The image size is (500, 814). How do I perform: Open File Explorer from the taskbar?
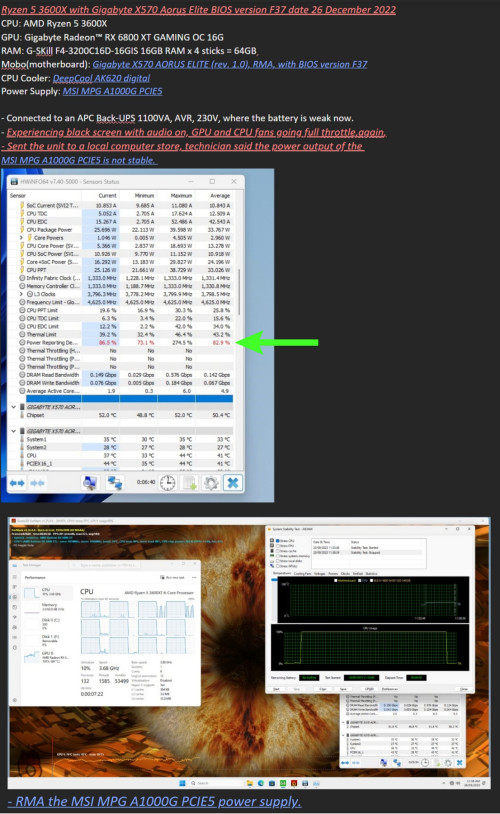(x=250, y=783)
